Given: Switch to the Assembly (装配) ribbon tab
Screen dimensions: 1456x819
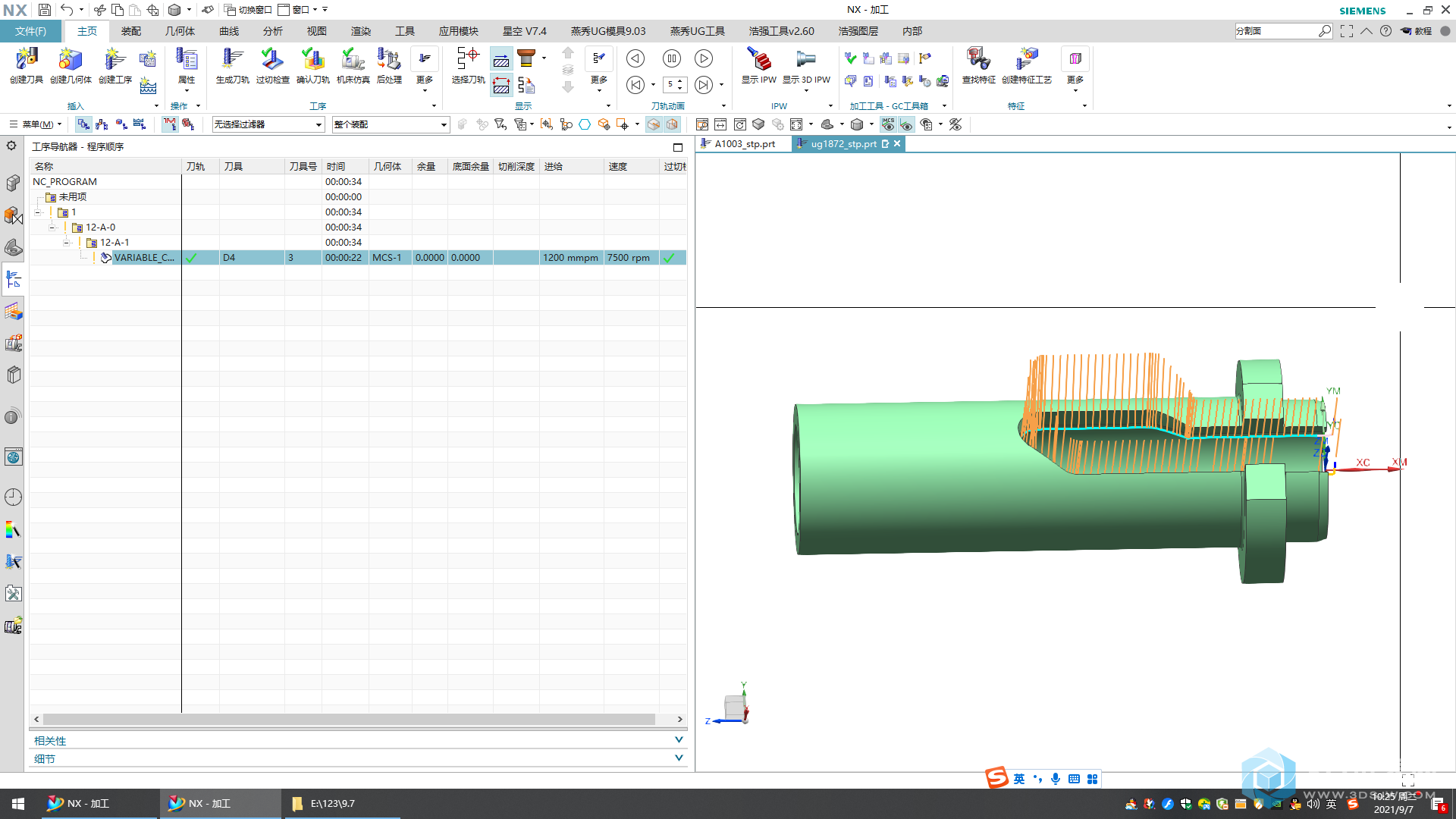Looking at the screenshot, I should 131,31.
